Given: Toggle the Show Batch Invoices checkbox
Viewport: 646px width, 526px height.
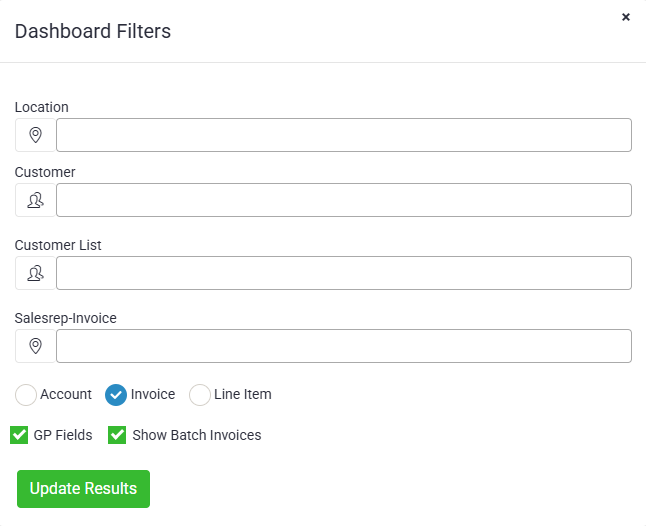Looking at the screenshot, I should (x=117, y=435).
